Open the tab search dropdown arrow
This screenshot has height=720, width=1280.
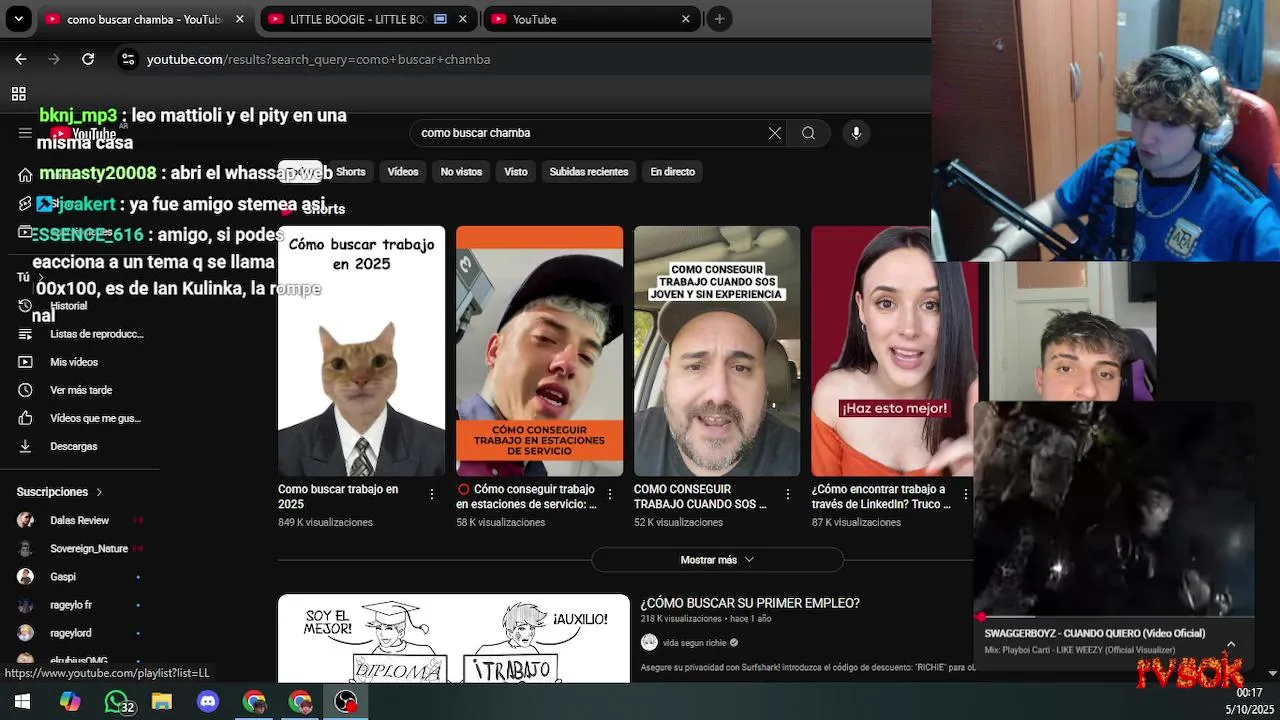18,19
